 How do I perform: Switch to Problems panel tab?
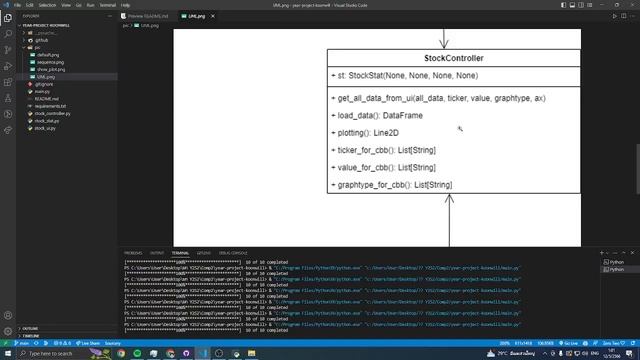[133, 253]
